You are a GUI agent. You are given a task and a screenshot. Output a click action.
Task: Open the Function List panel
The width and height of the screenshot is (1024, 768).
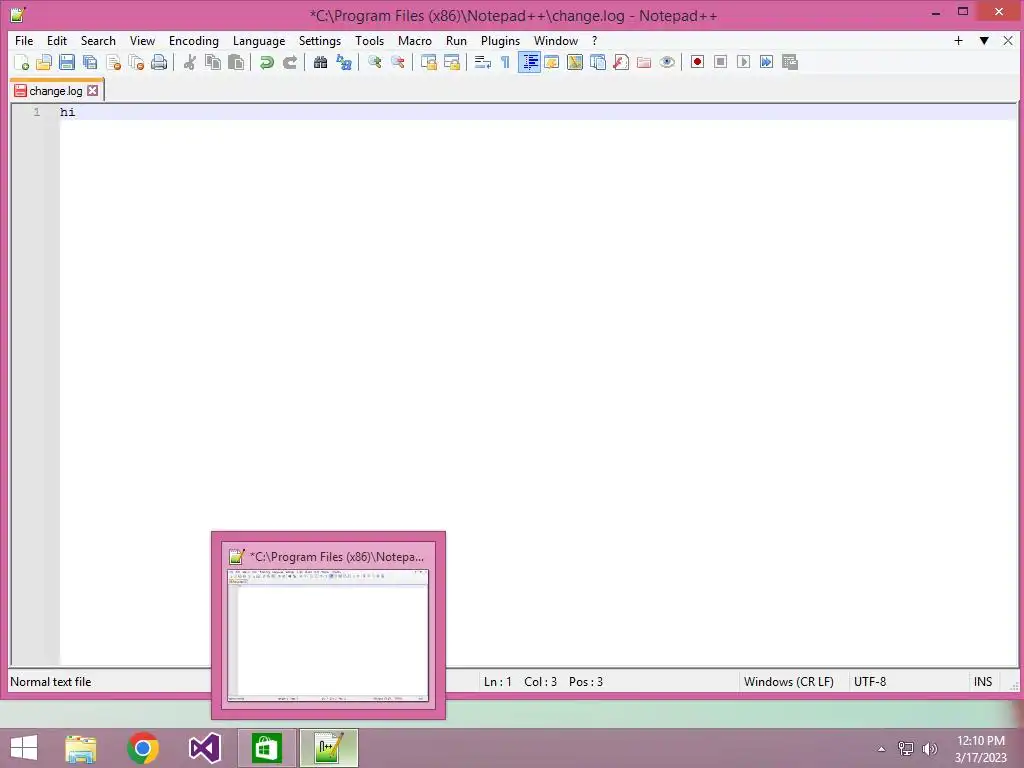tap(621, 62)
